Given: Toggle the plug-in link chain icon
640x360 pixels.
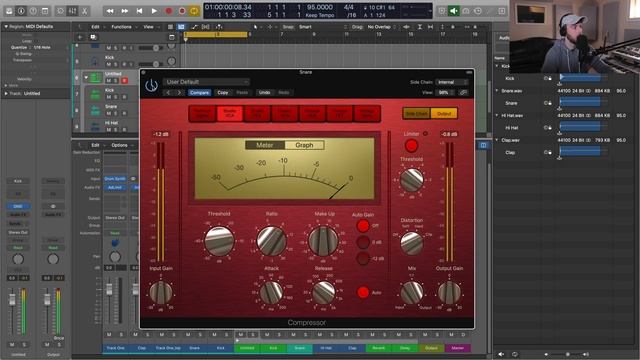Looking at the screenshot, I should coord(463,93).
